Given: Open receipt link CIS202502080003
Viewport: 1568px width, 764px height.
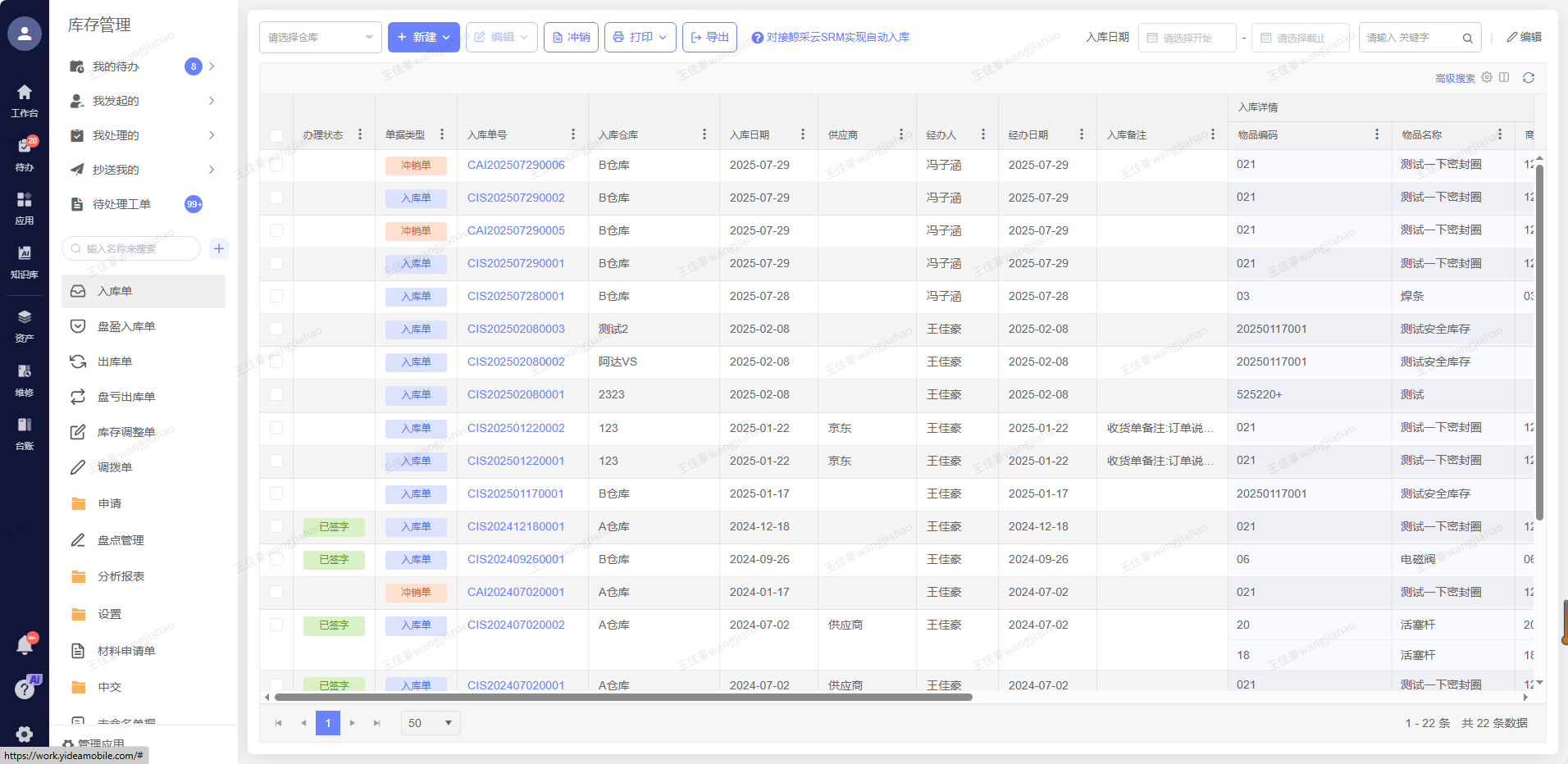Looking at the screenshot, I should tap(516, 329).
